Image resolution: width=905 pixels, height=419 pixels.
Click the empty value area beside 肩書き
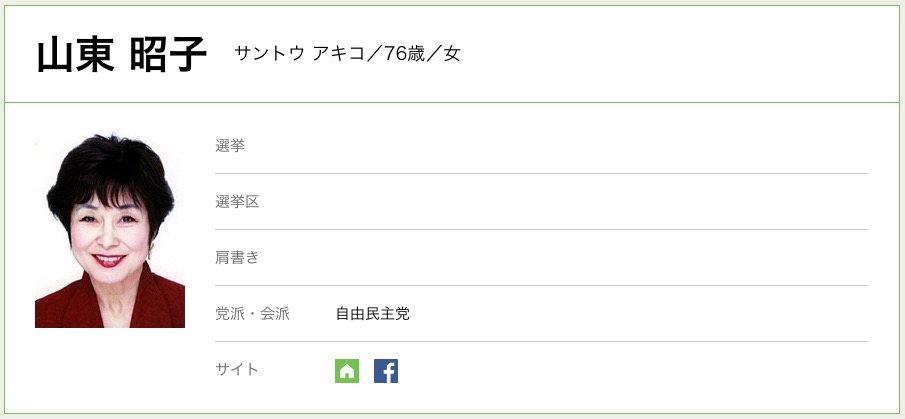point(600,258)
